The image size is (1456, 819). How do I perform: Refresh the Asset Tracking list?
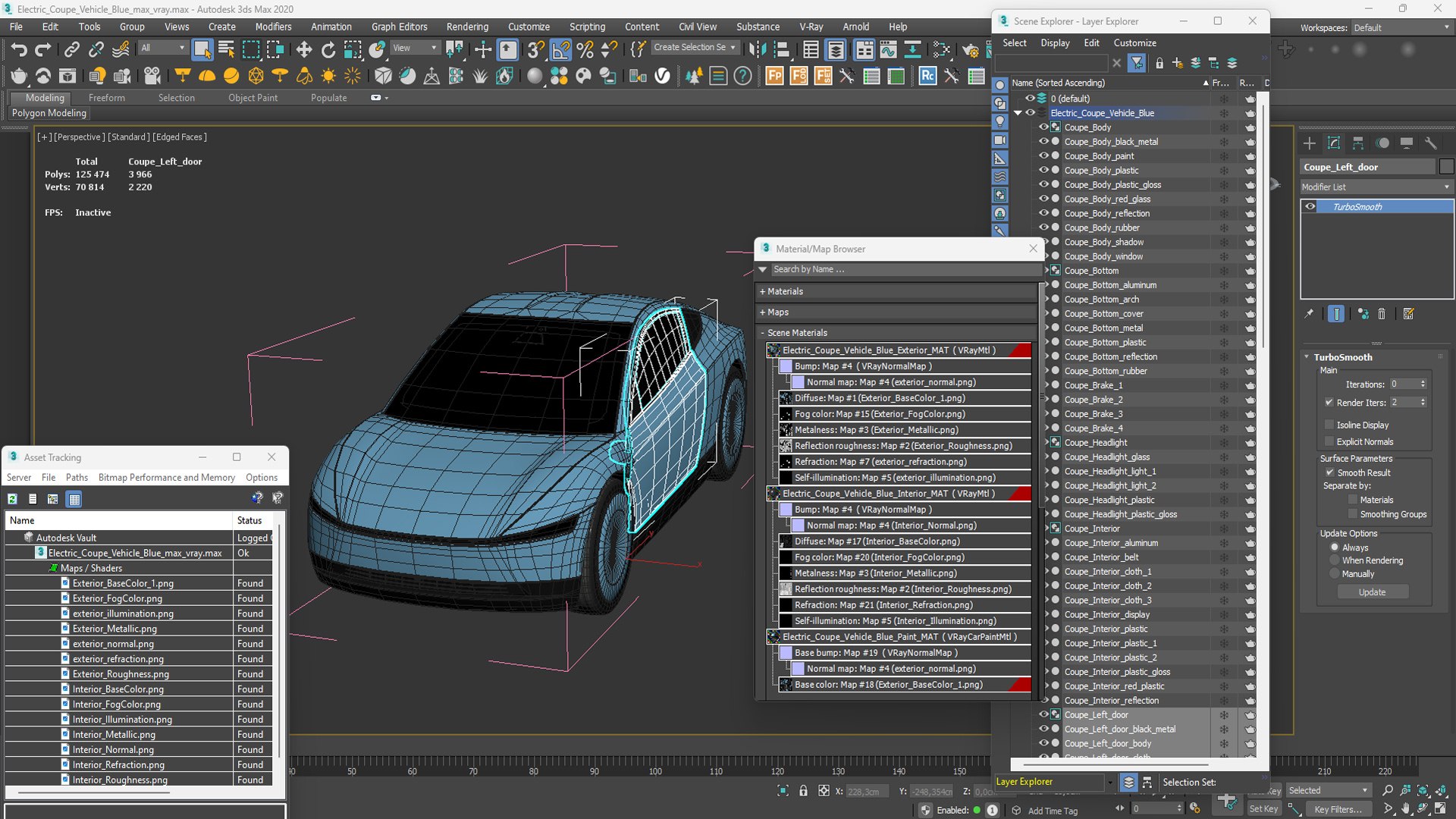tap(13, 499)
